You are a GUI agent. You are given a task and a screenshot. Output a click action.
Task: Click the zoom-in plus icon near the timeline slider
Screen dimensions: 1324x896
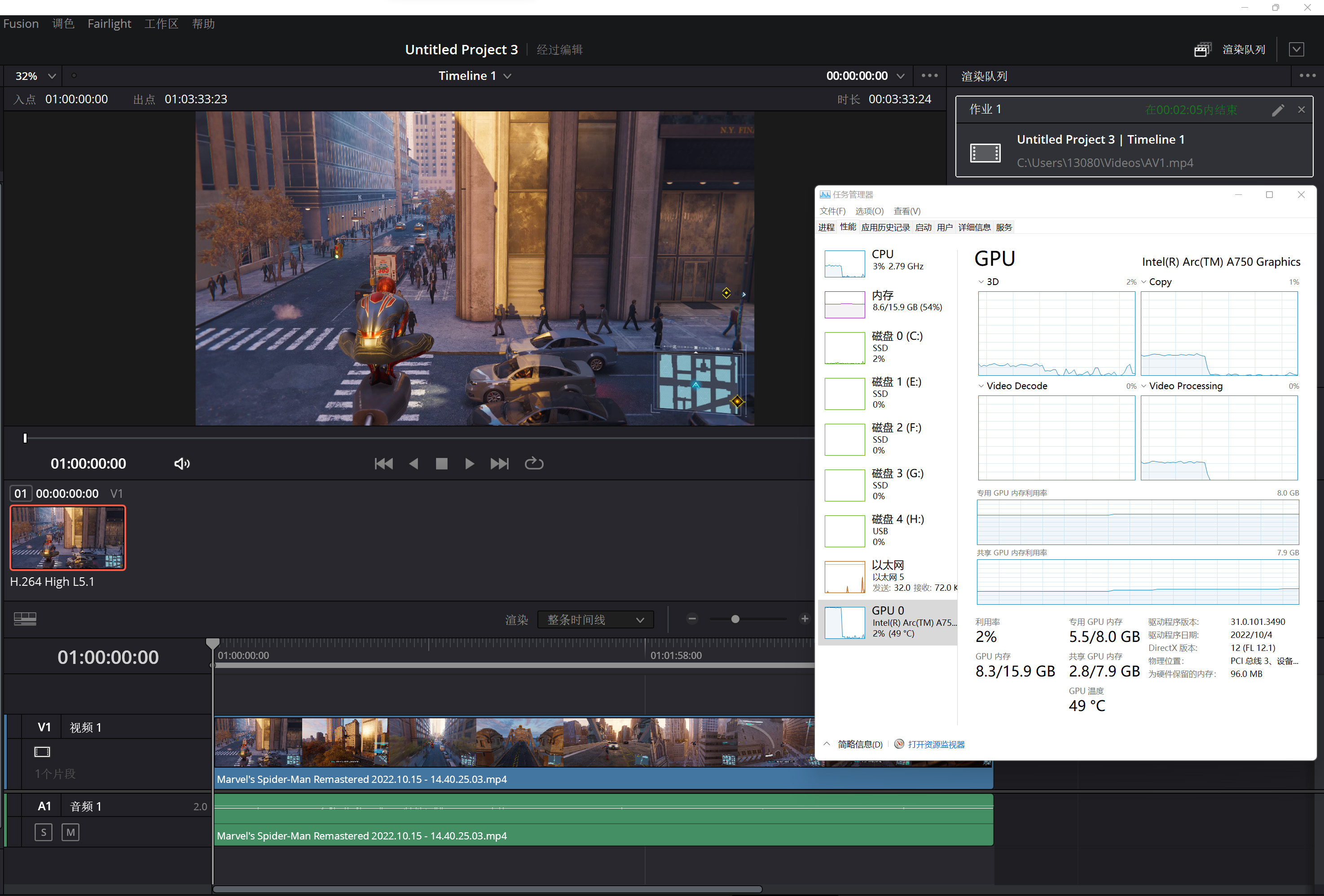pyautogui.click(x=805, y=619)
